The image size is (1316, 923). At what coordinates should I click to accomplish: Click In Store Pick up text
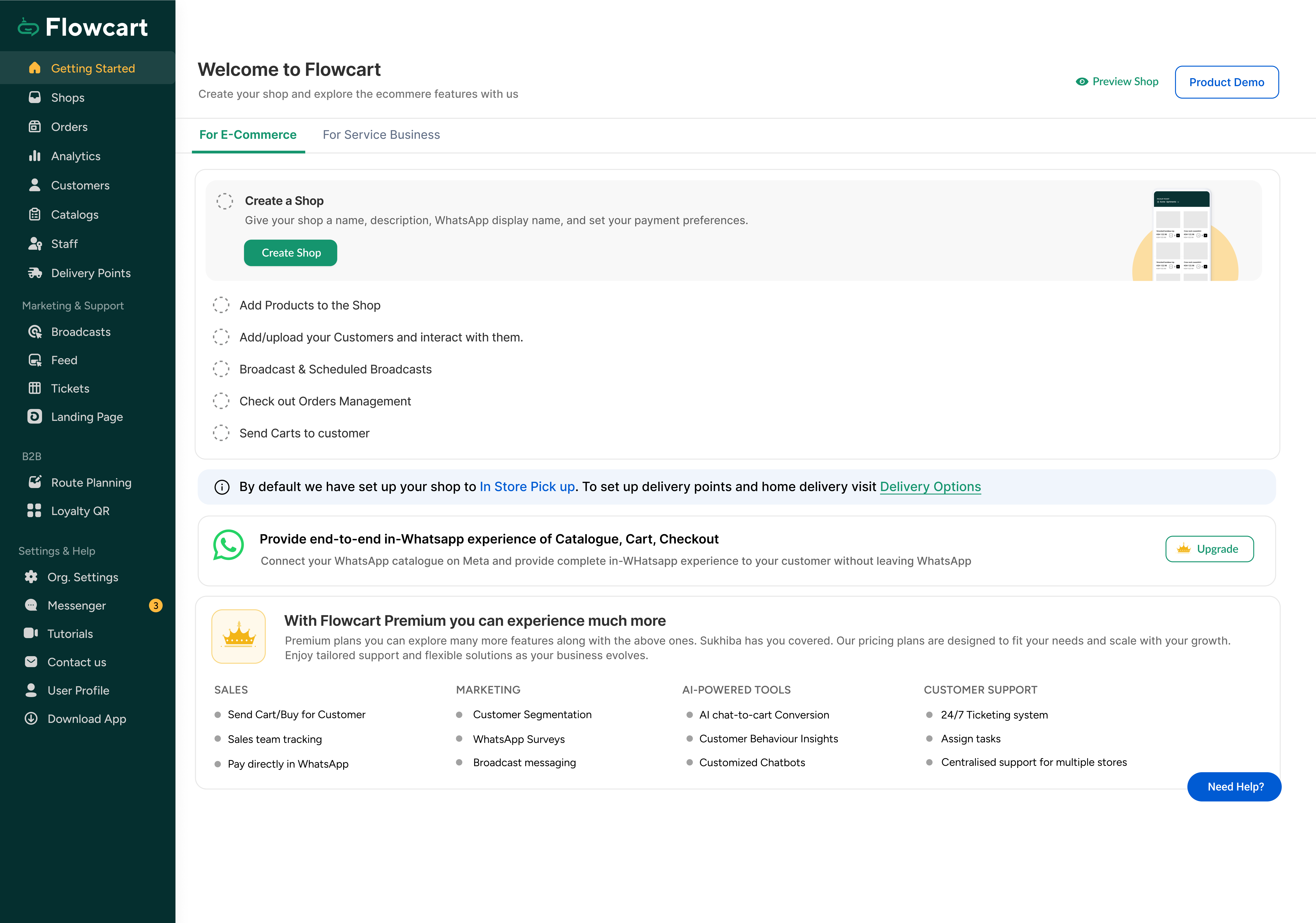[x=527, y=487]
